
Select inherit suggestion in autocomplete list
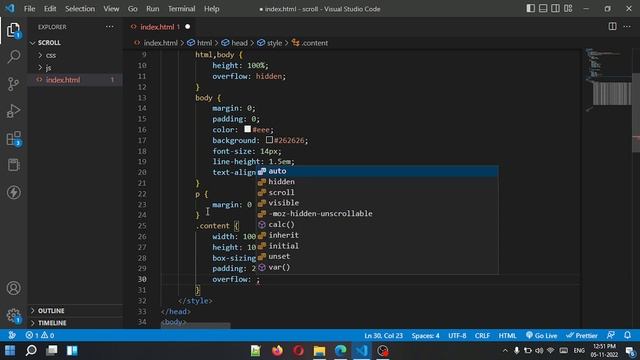click(377, 235)
